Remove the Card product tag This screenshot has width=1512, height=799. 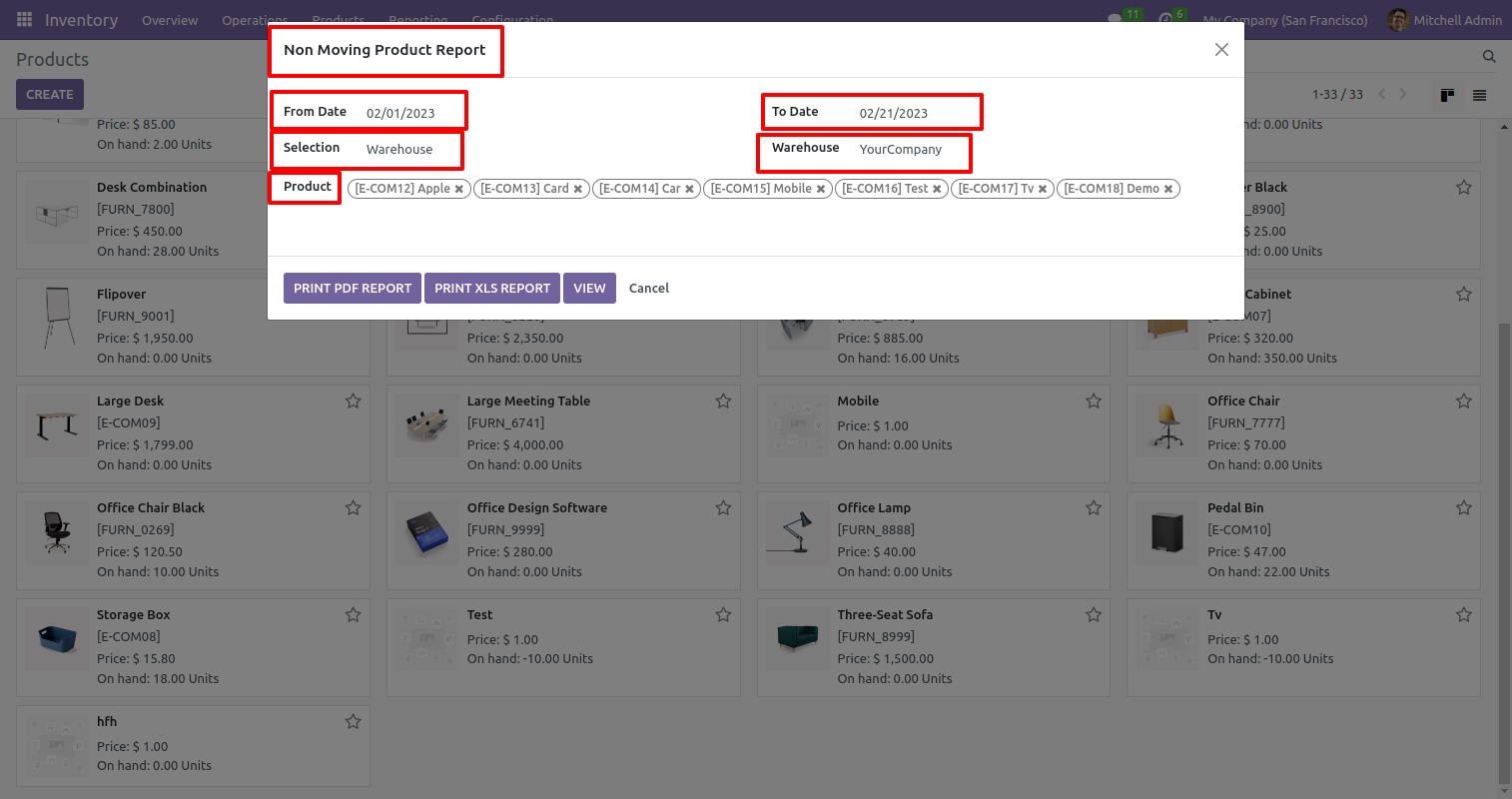click(x=577, y=189)
